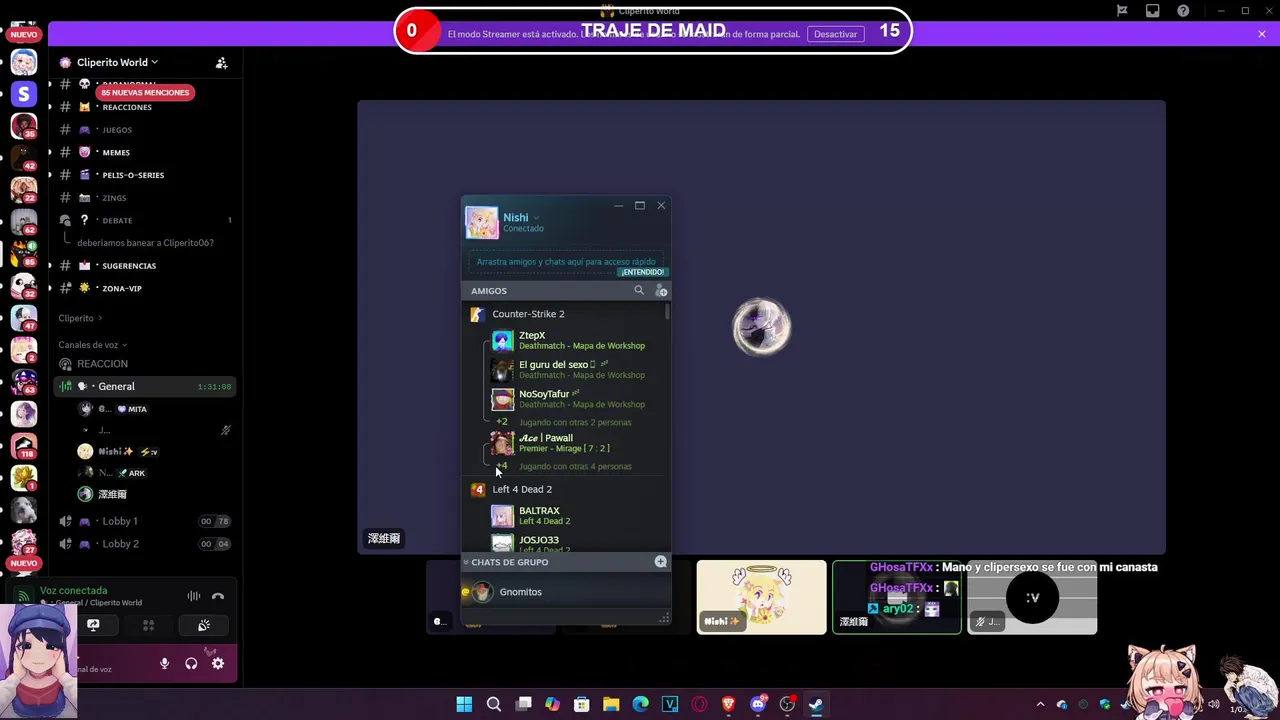Open Brave browser from taskbar
The width and height of the screenshot is (1280, 720).
coord(728,704)
